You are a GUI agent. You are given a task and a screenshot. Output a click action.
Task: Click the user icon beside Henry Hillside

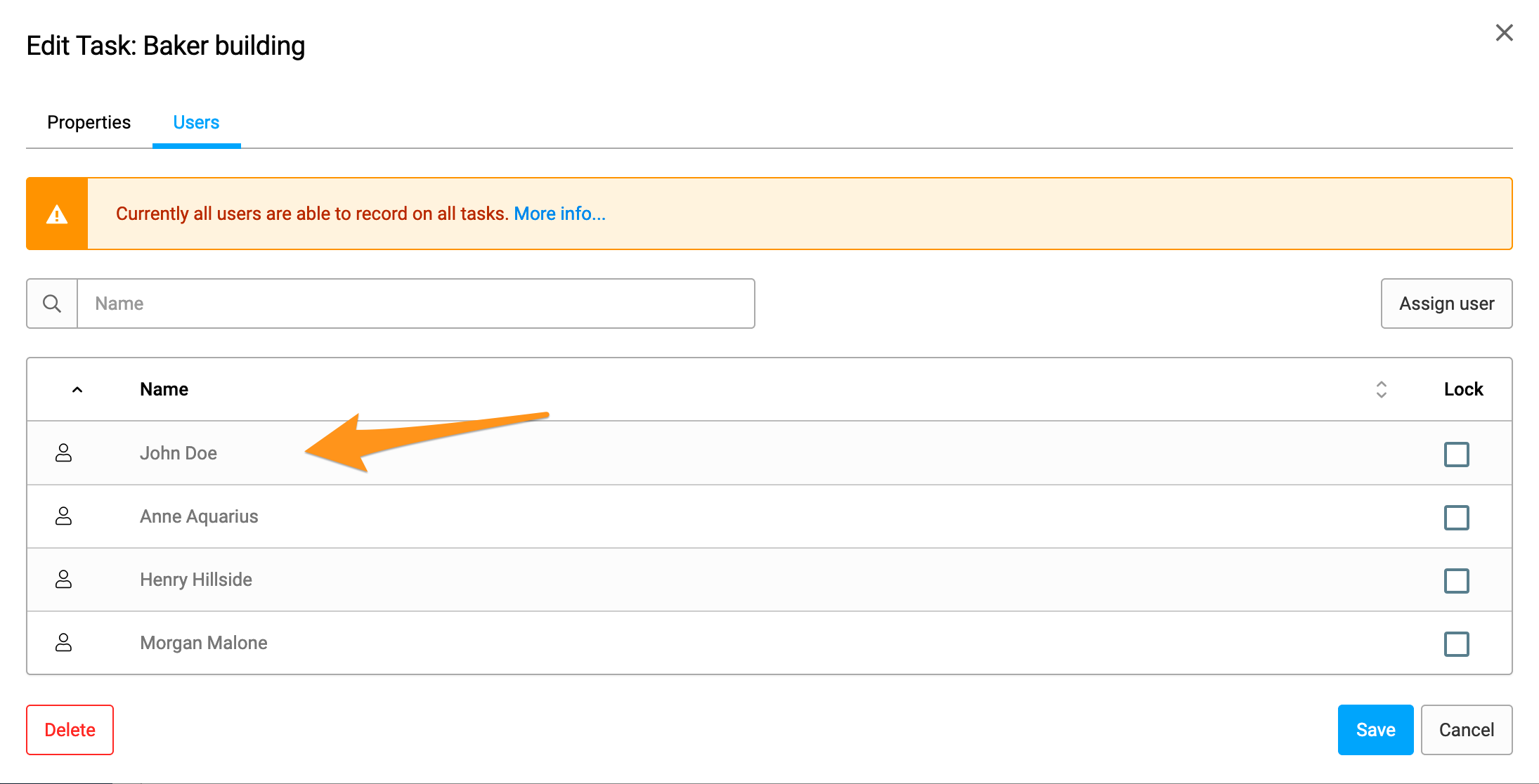(63, 580)
